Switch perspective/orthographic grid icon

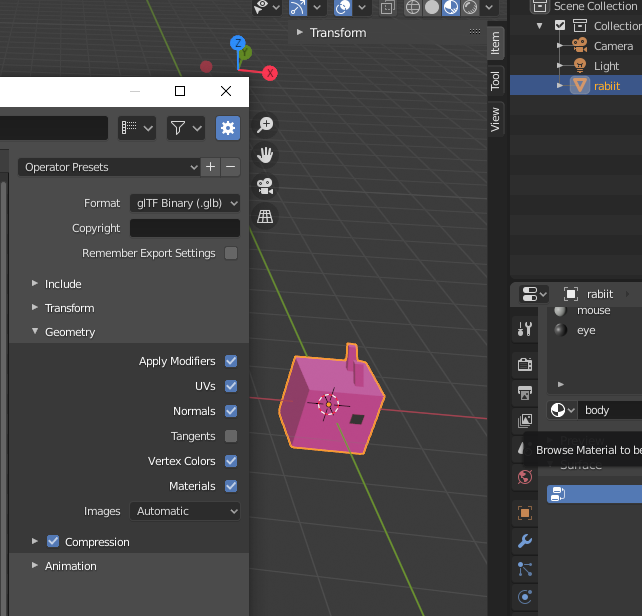[x=265, y=216]
